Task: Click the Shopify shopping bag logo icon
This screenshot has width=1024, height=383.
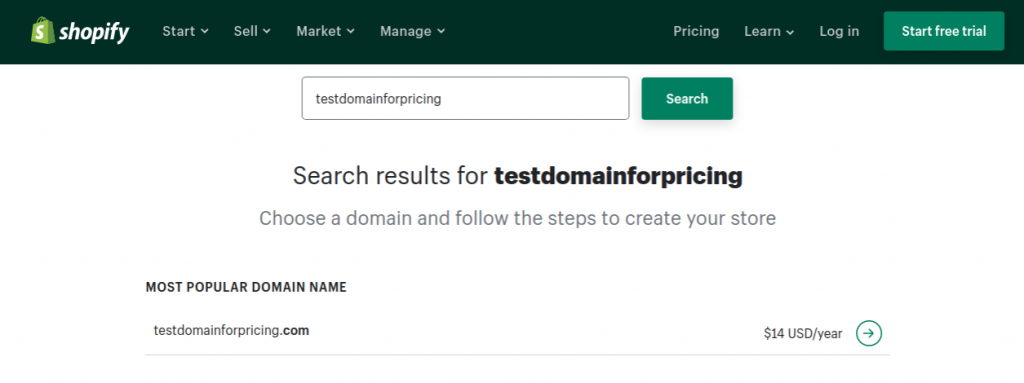Action: tap(42, 31)
